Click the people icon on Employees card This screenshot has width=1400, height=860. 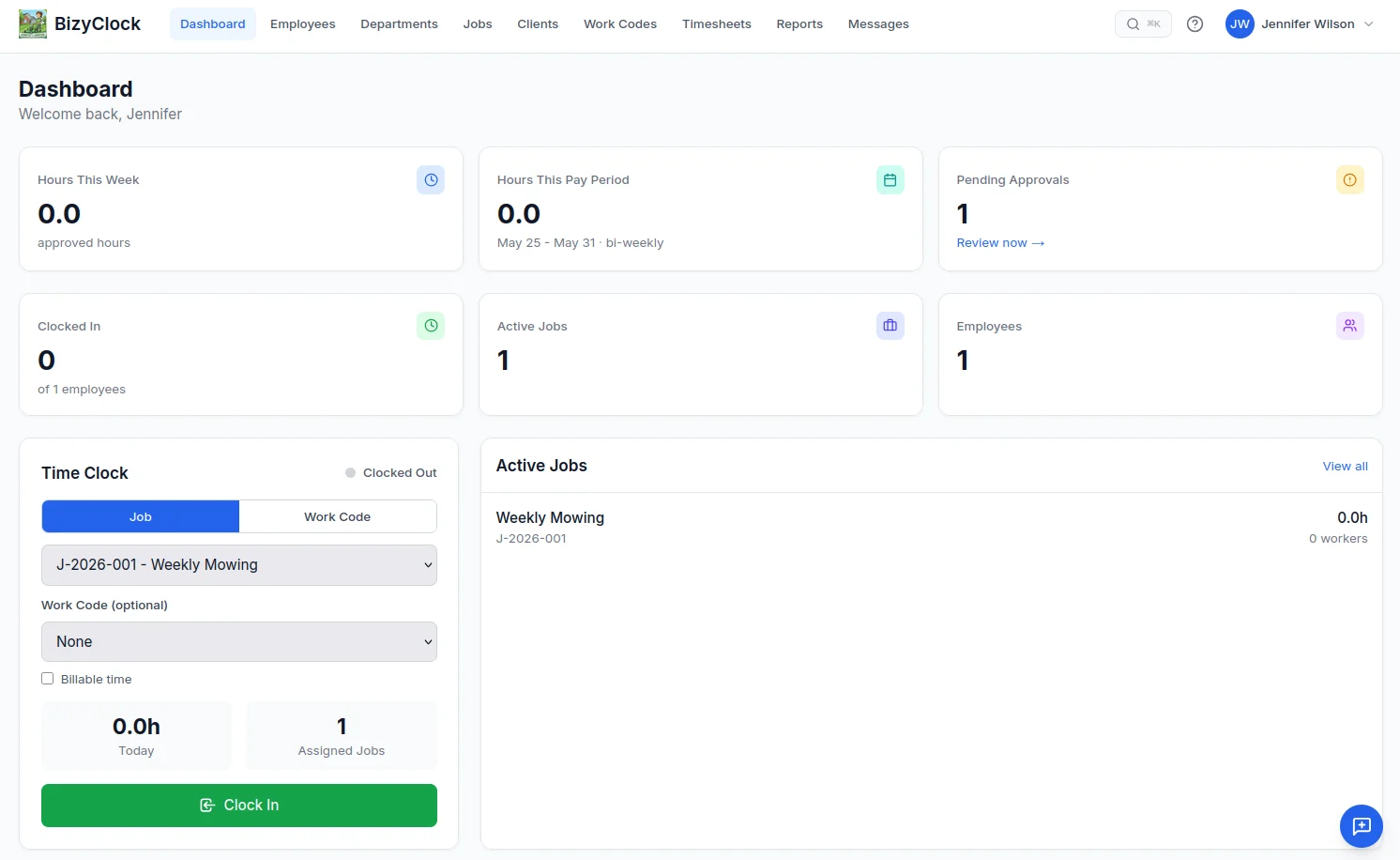[1349, 326]
